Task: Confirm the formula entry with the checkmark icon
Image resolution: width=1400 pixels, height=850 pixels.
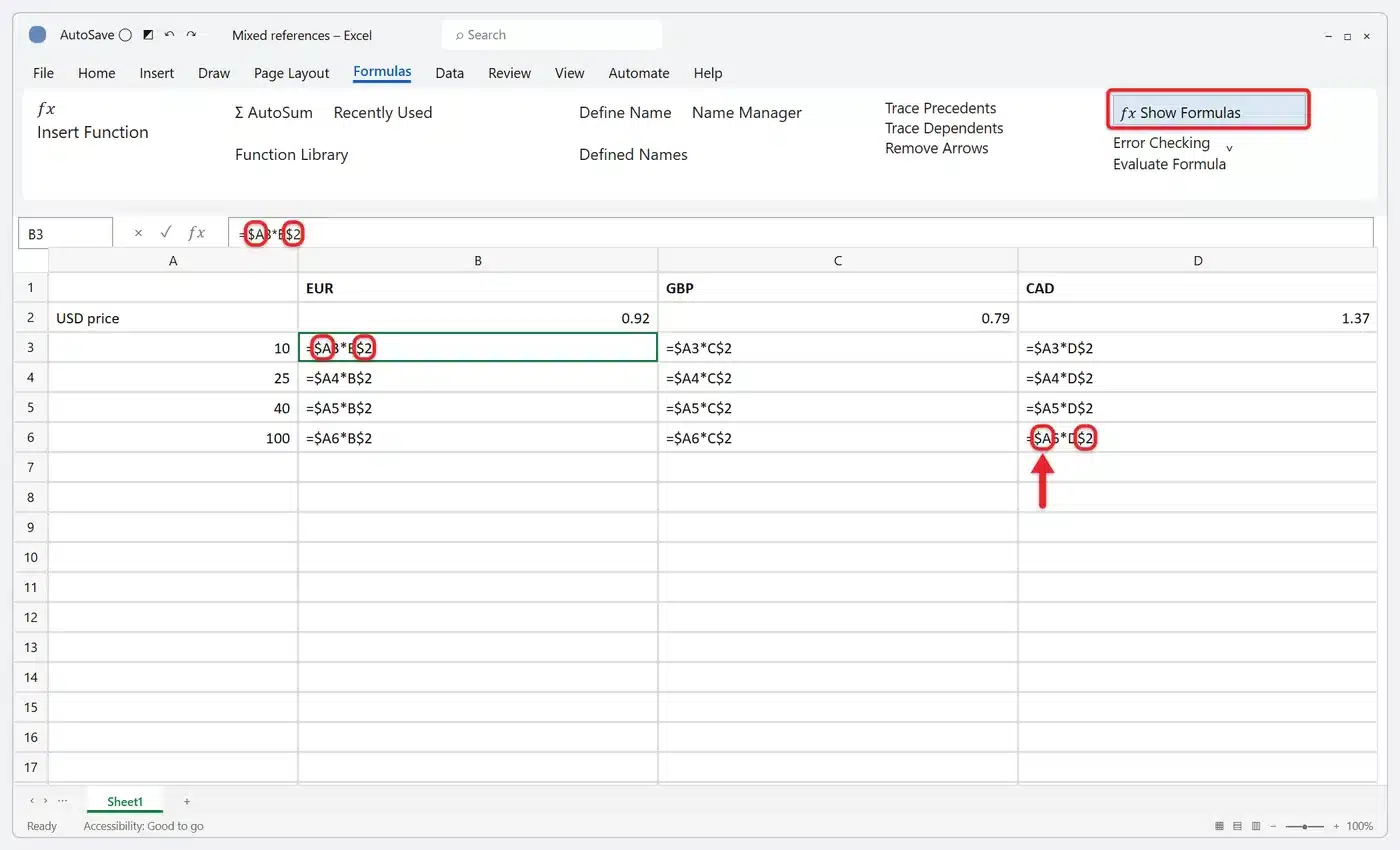Action: point(166,233)
